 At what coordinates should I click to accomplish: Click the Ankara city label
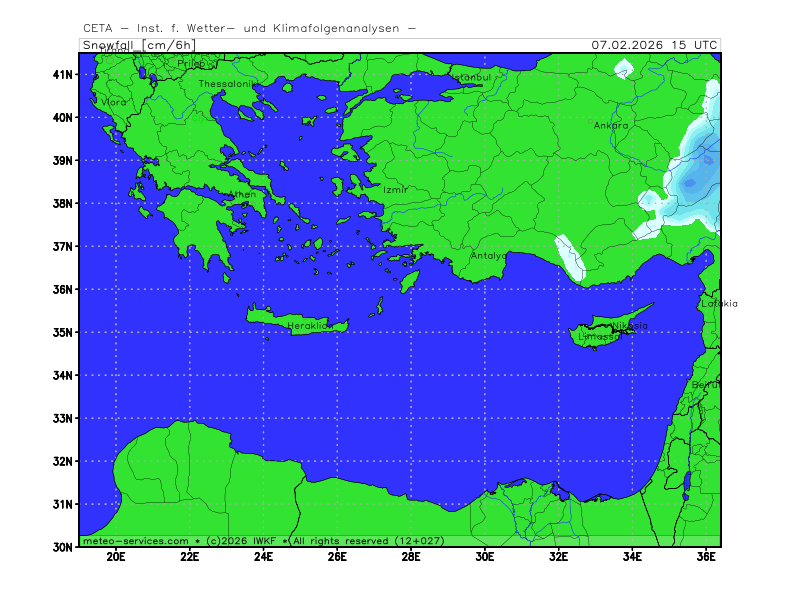[x=611, y=126]
